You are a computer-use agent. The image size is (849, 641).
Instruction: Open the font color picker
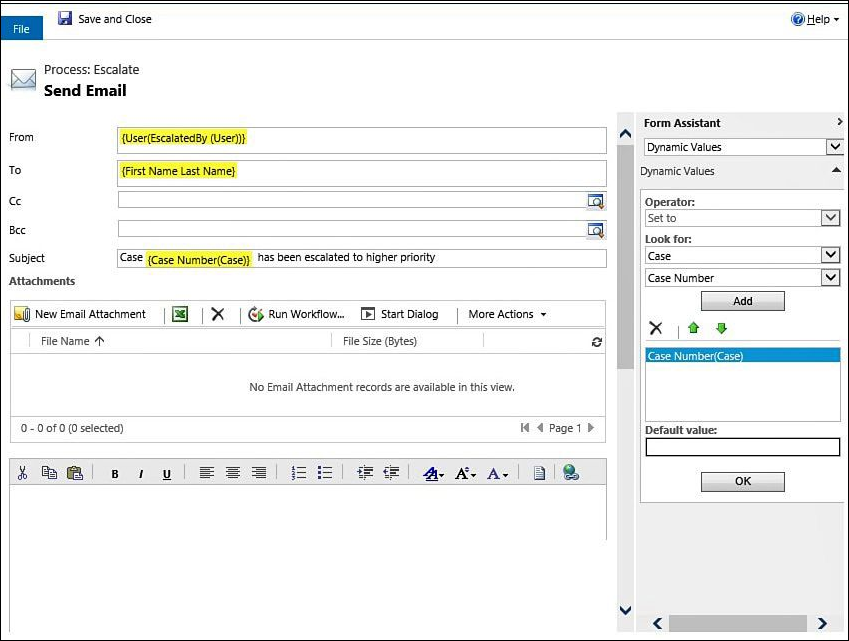[x=498, y=474]
